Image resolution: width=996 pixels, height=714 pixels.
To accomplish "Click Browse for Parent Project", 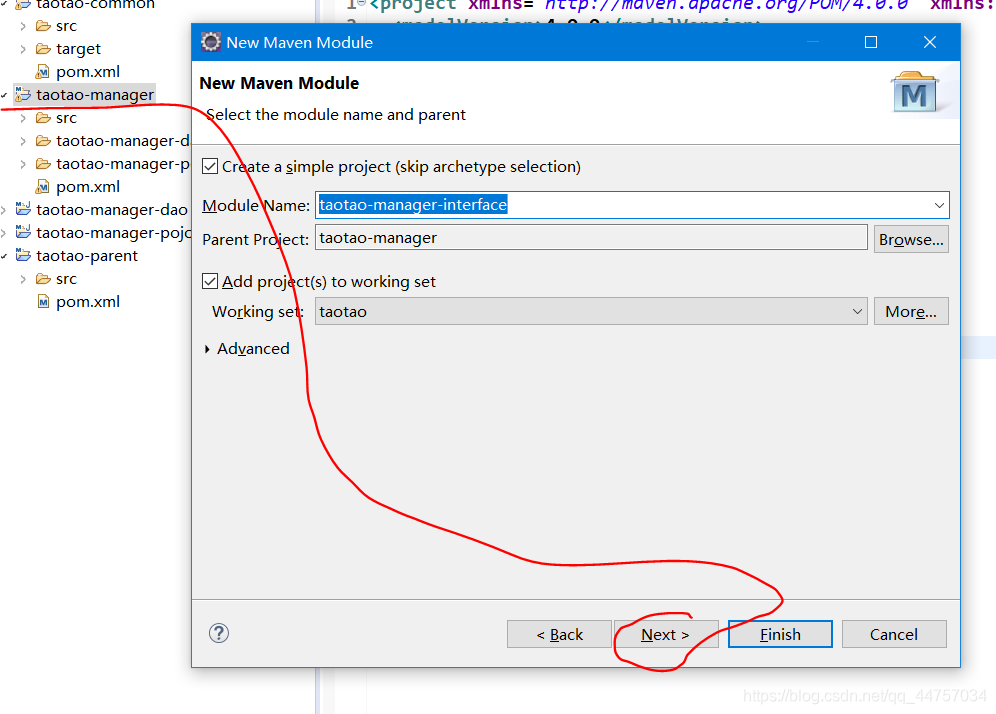I will 911,239.
